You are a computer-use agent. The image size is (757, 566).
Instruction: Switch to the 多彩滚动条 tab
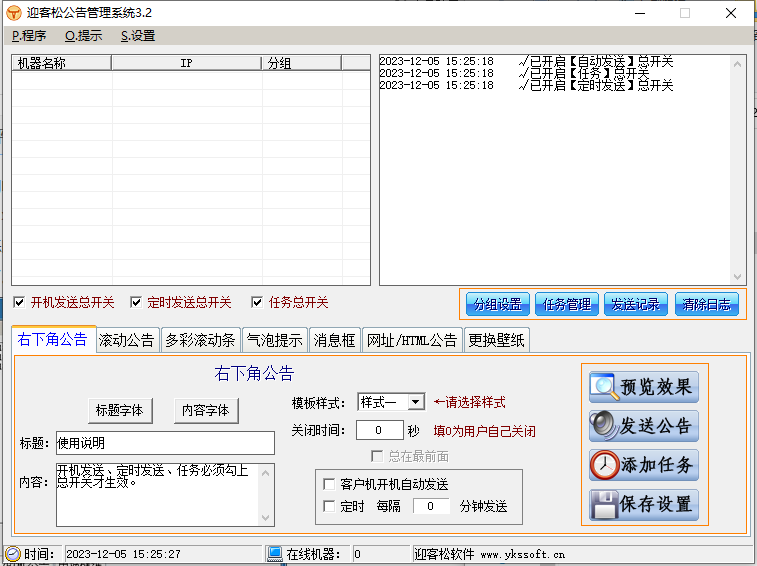point(200,340)
